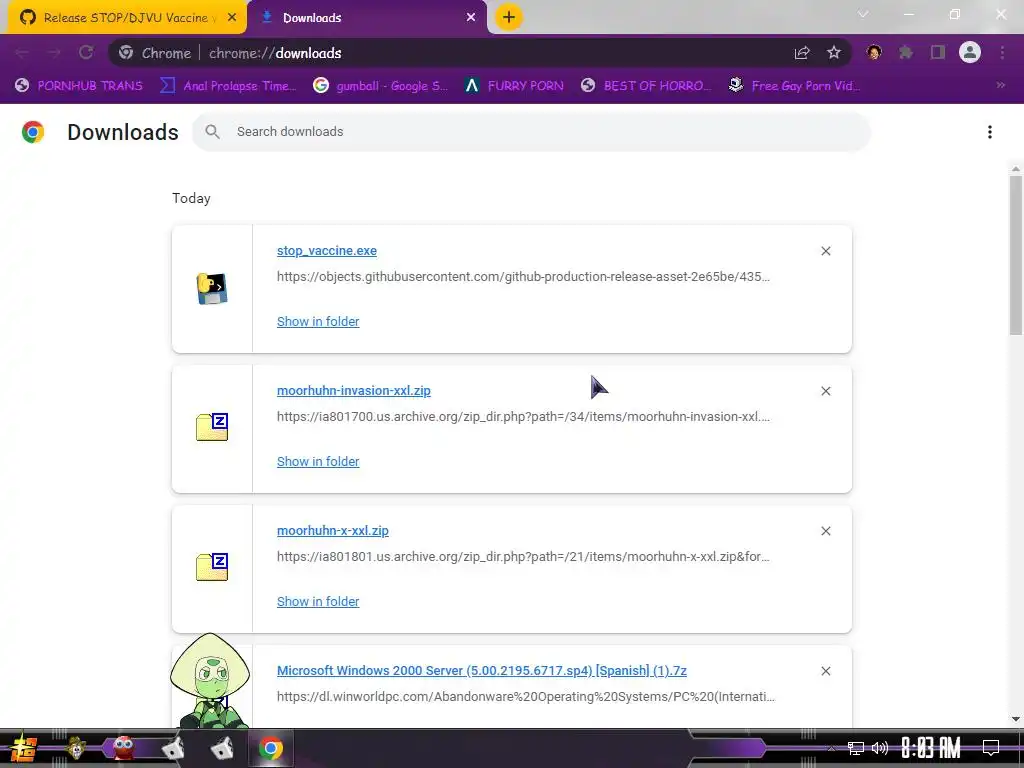This screenshot has height=768, width=1024.
Task: Open the moorhuhn-x-xxl.zip file link
Action: (332, 531)
